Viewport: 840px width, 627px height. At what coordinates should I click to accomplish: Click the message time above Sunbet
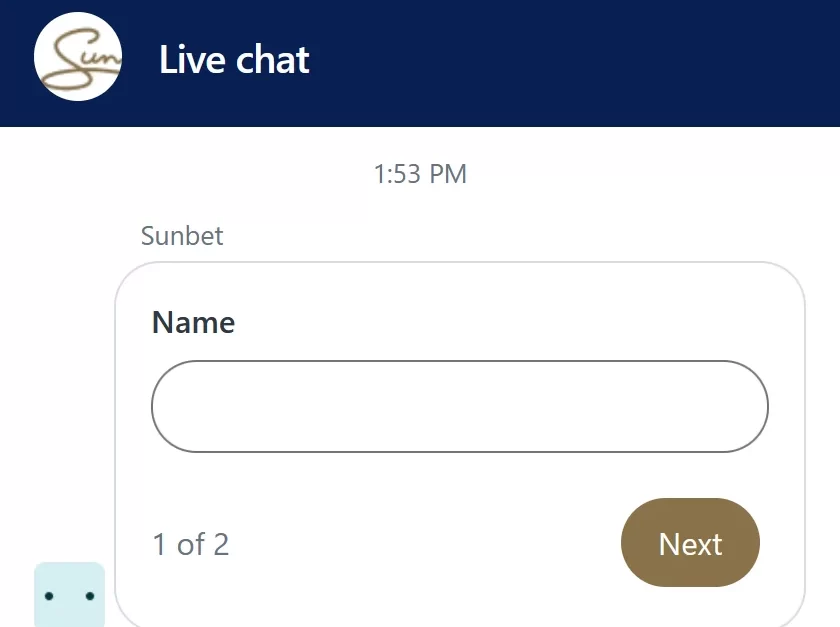pos(420,174)
